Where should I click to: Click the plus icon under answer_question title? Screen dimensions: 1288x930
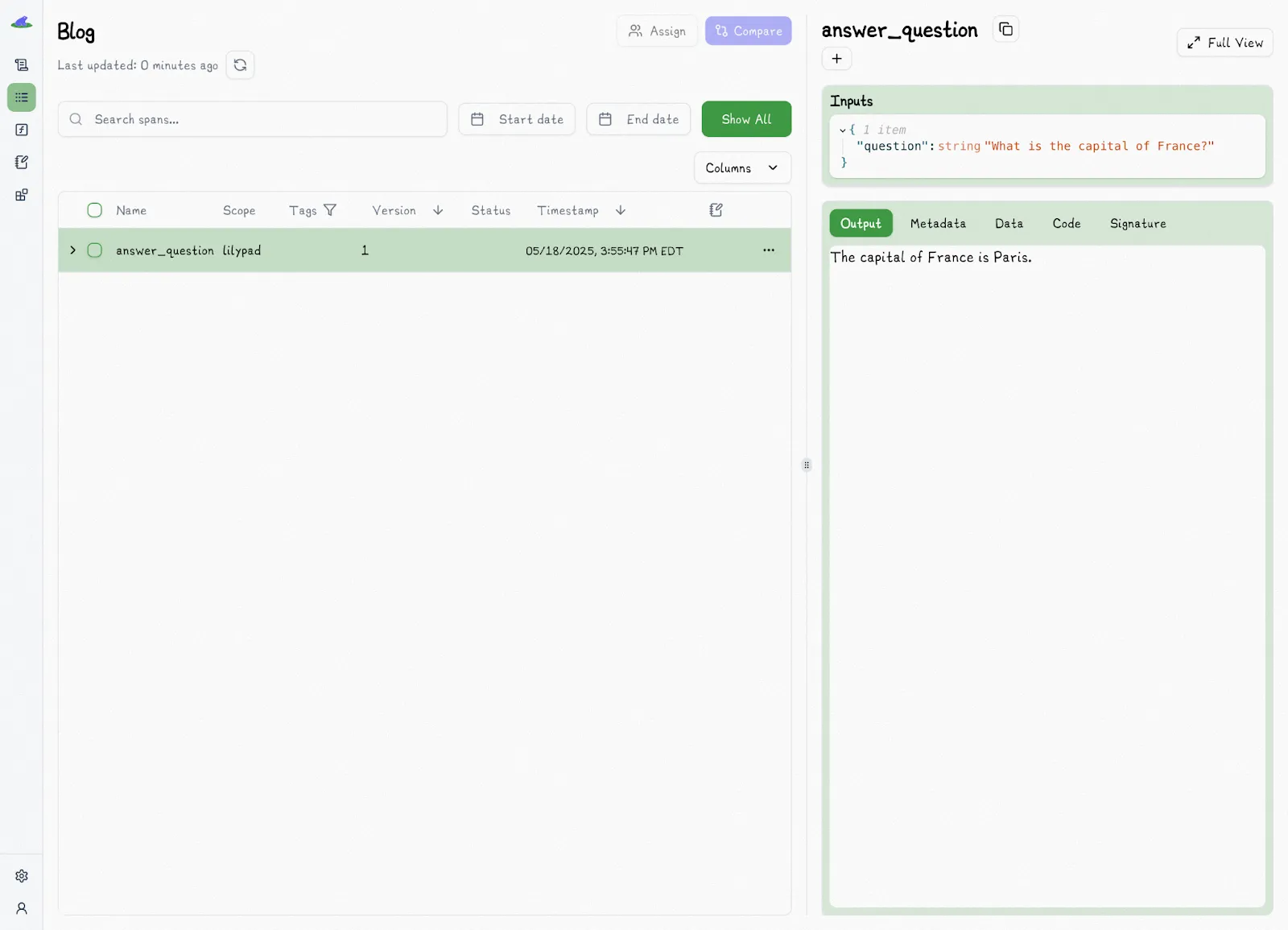836,59
